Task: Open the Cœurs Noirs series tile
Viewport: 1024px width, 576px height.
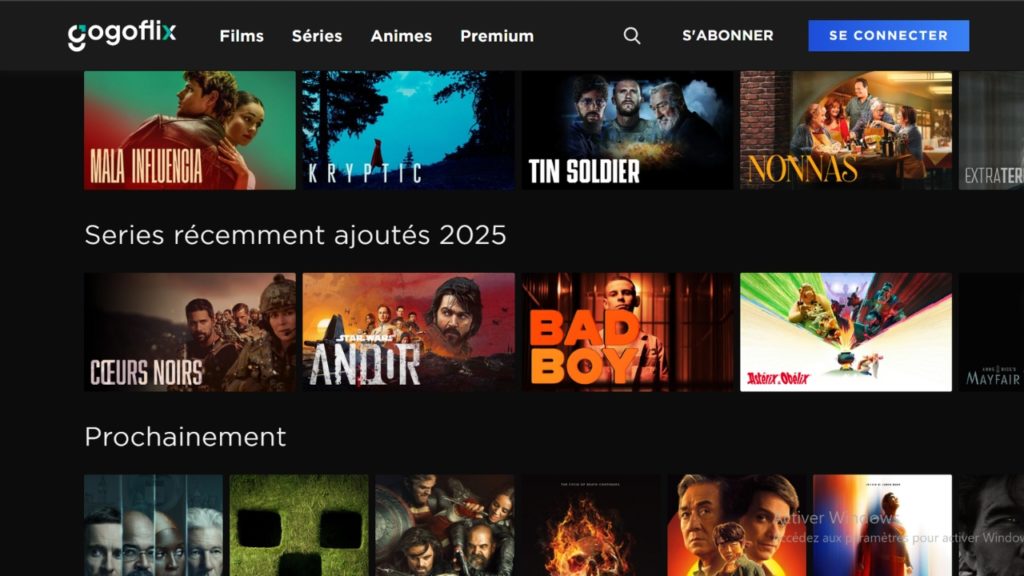Action: [x=190, y=332]
